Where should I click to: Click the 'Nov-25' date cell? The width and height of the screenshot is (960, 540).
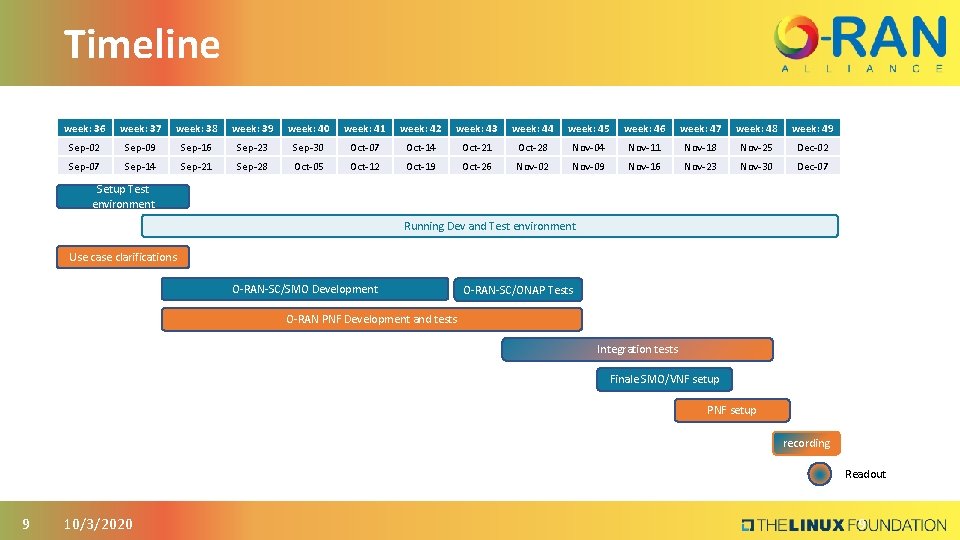click(x=757, y=147)
